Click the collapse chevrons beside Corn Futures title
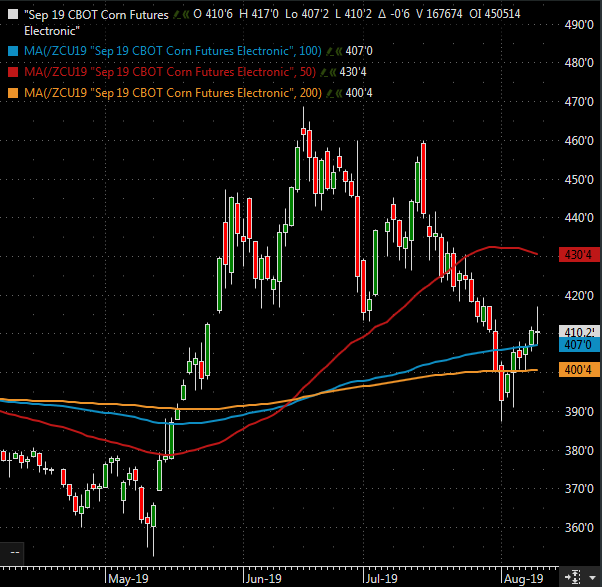Viewport: 602px width, 587px height. pos(186,15)
